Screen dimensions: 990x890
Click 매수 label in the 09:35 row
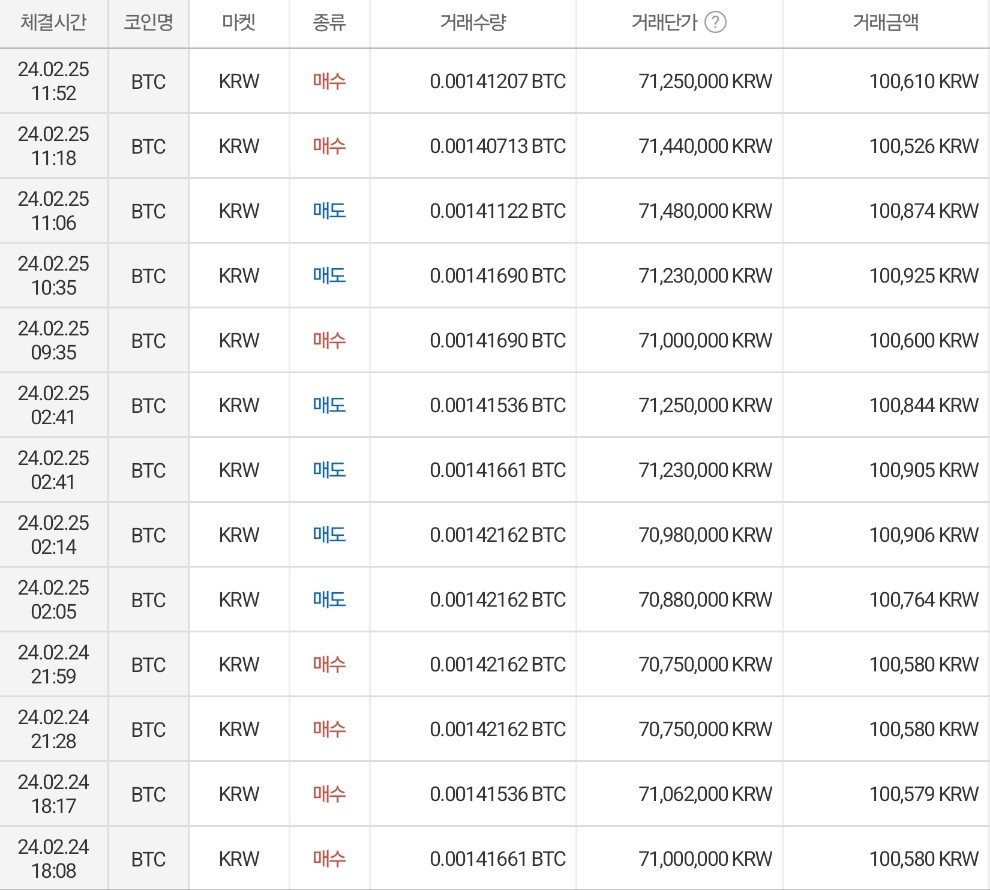click(329, 340)
